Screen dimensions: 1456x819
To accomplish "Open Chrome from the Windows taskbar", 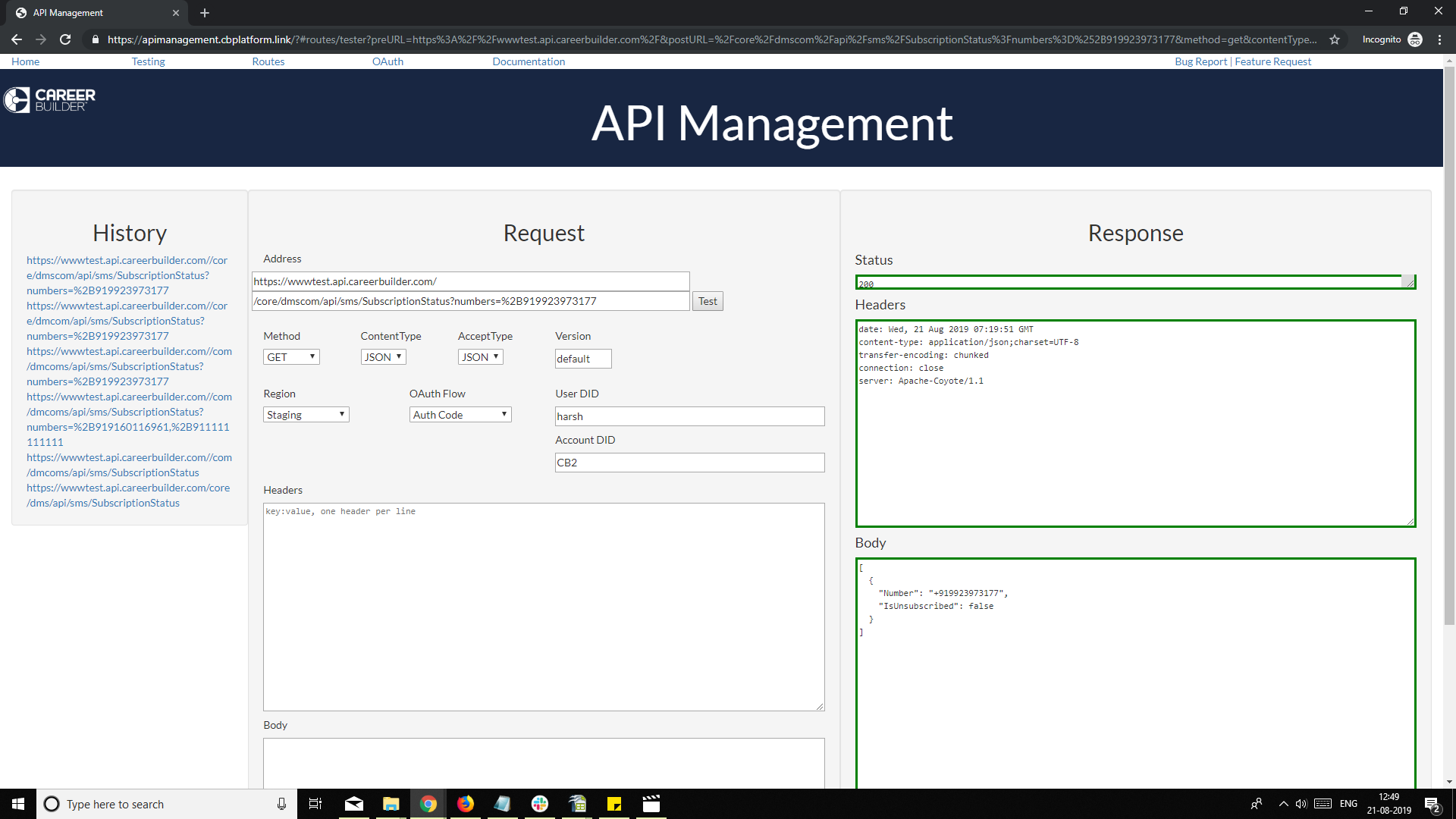I will (x=428, y=804).
